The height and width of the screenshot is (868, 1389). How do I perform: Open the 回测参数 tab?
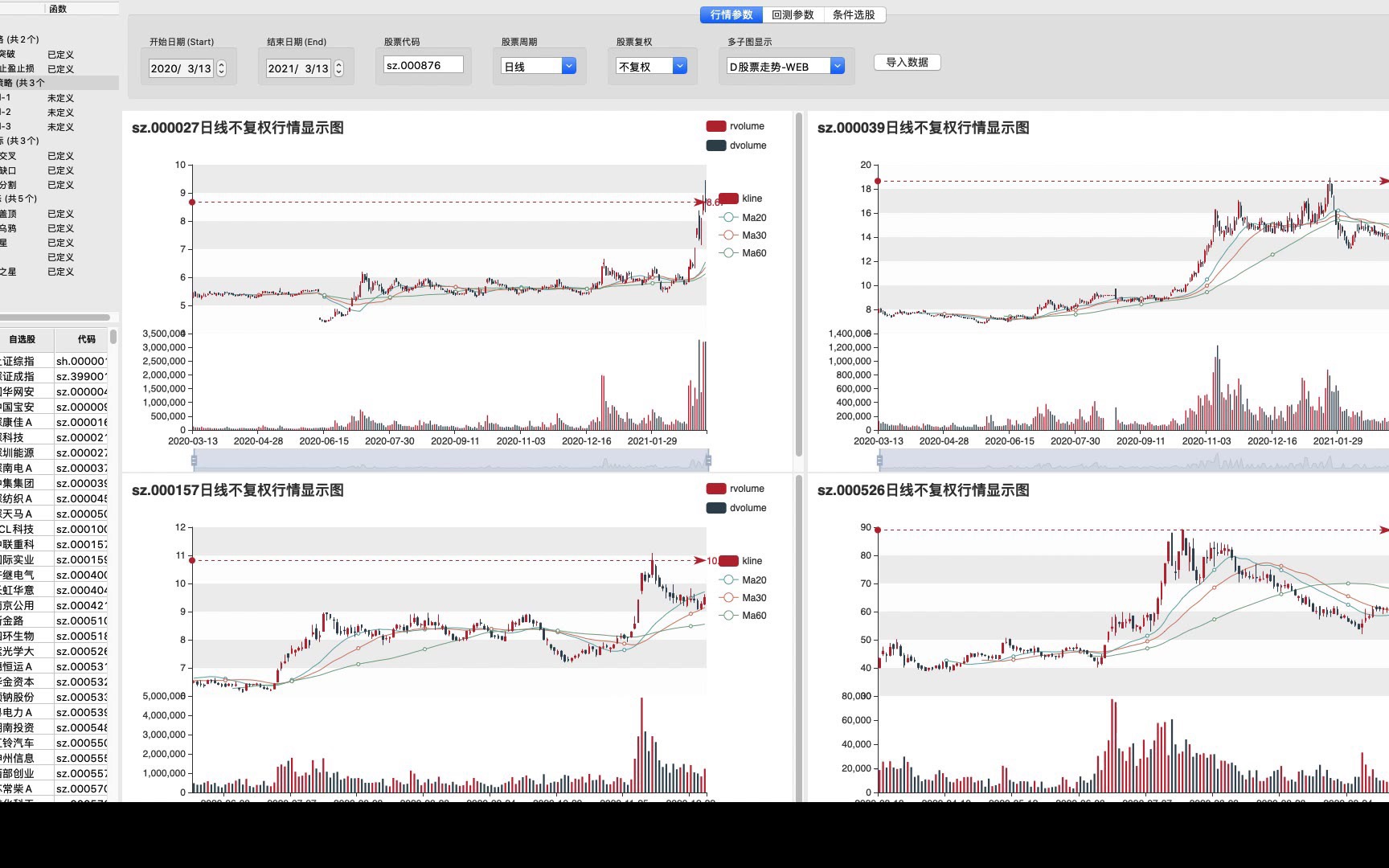click(x=793, y=14)
